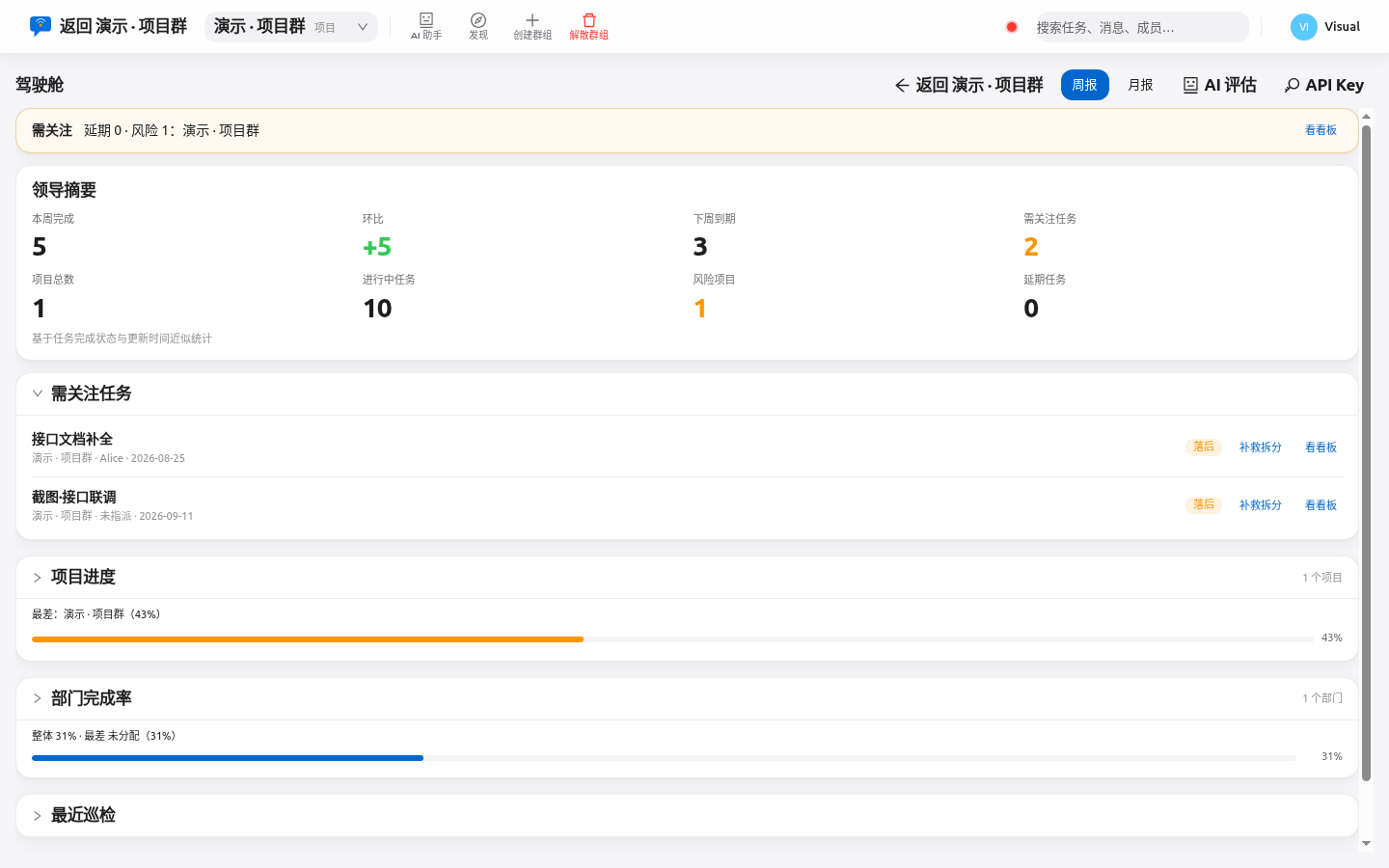Open the 演示·项目群 project dropdown

pos(290,27)
